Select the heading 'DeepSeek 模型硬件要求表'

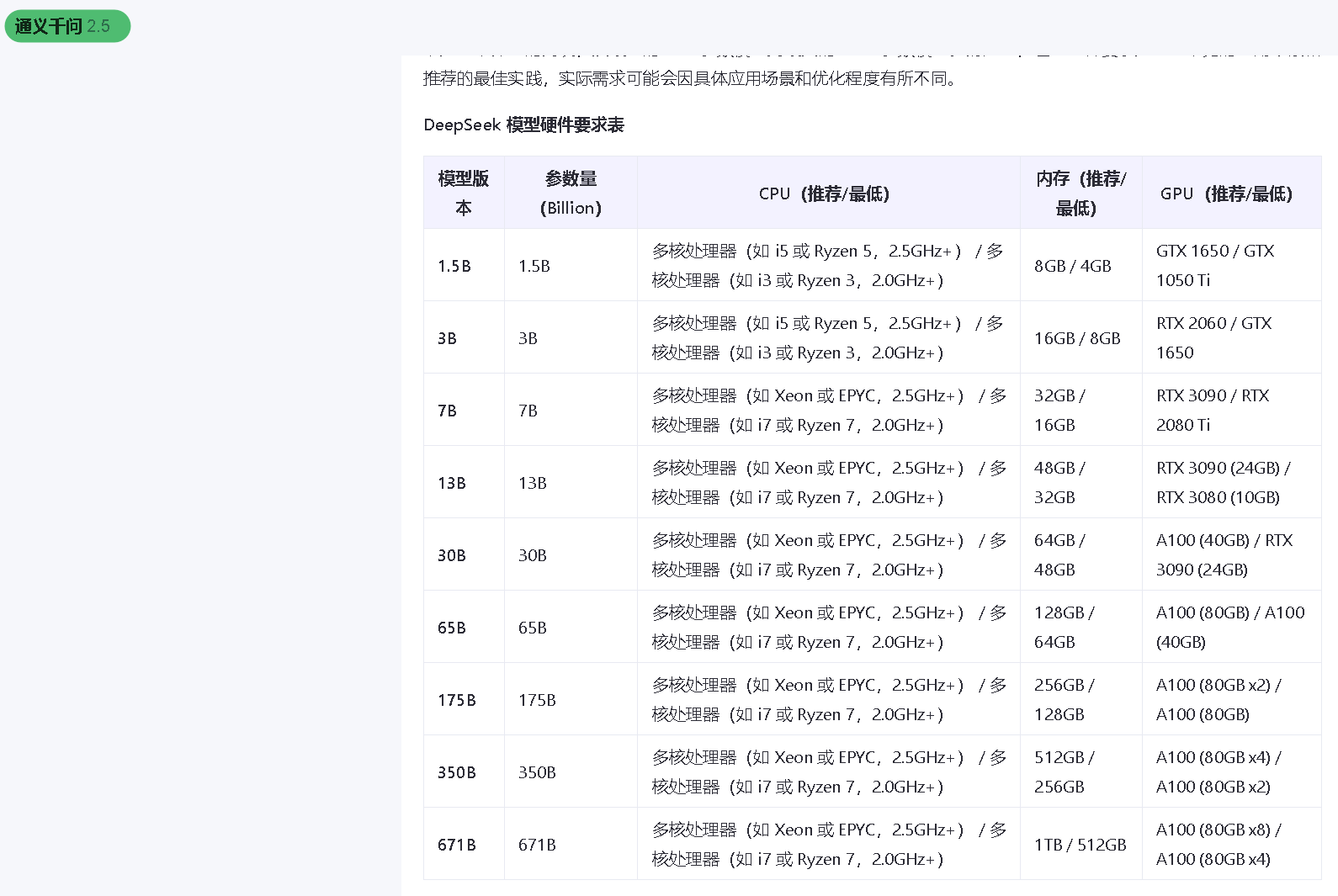point(523,125)
